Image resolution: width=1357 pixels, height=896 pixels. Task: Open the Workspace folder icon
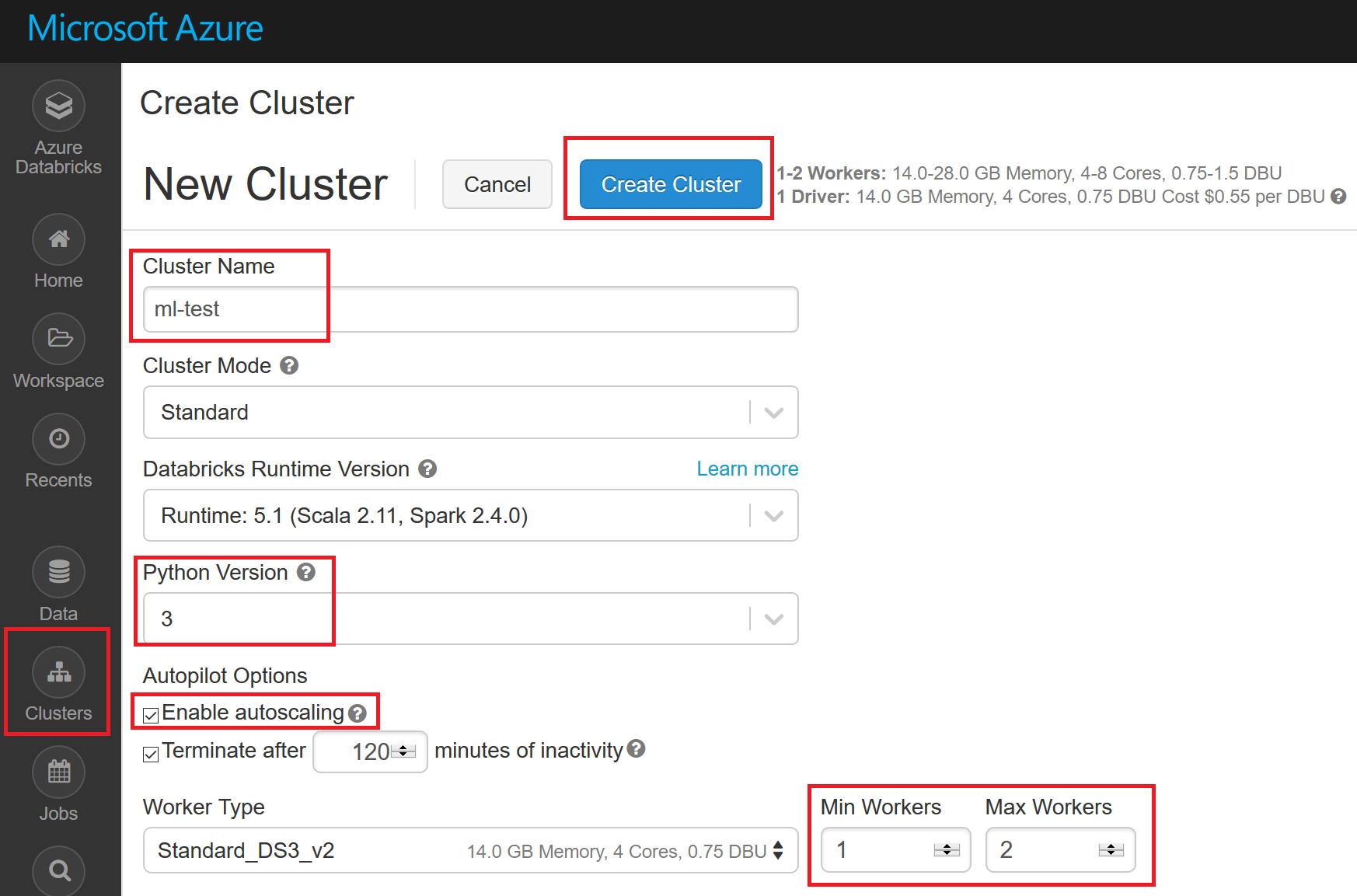click(x=58, y=339)
